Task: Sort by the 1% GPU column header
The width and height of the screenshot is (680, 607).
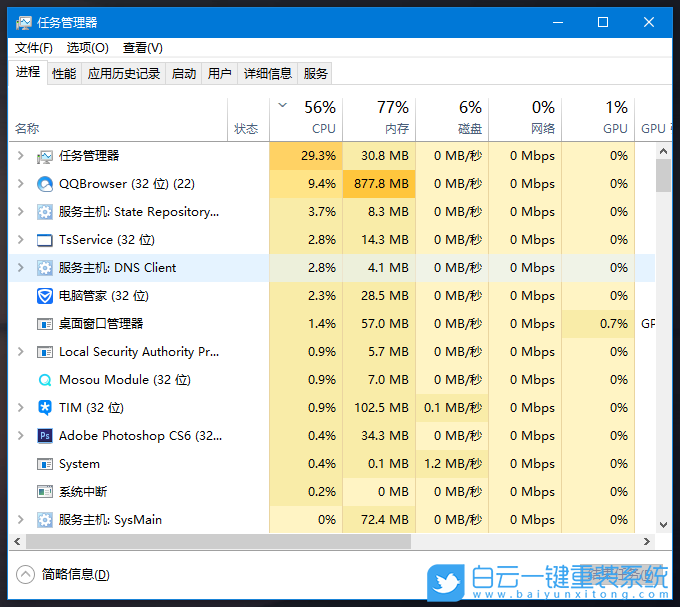Action: tap(598, 119)
